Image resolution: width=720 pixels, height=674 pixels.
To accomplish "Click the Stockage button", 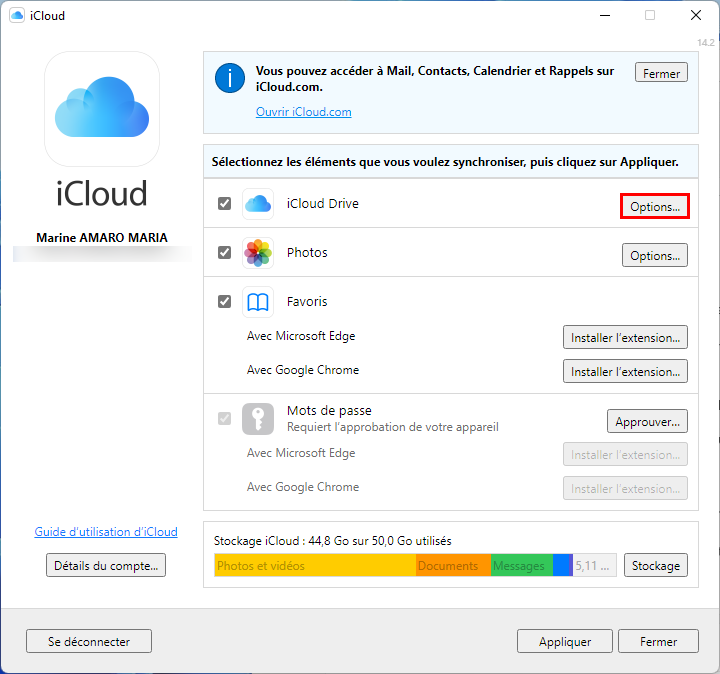I will pyautogui.click(x=656, y=565).
